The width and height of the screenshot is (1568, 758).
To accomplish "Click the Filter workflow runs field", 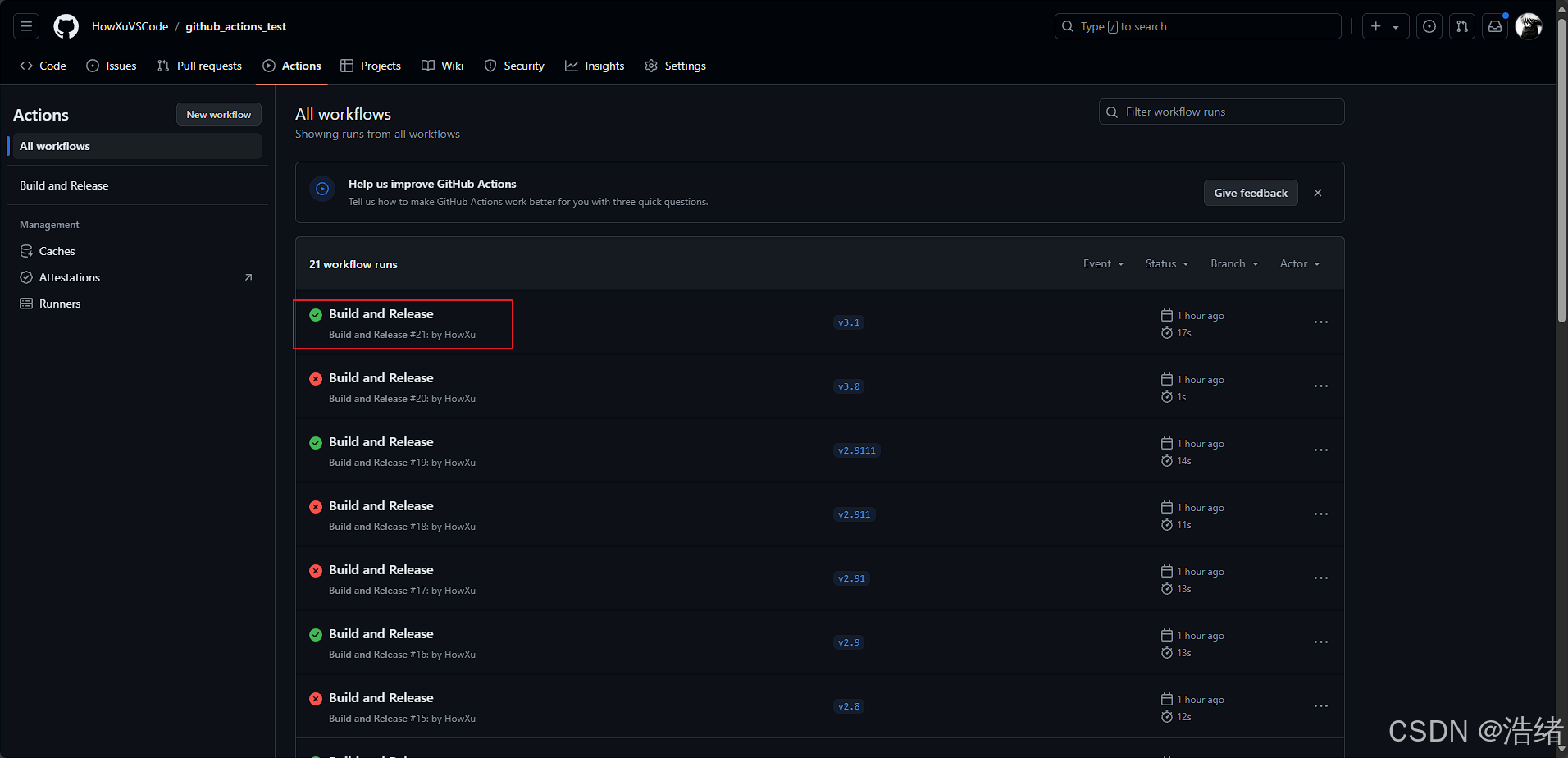I will click(1222, 112).
